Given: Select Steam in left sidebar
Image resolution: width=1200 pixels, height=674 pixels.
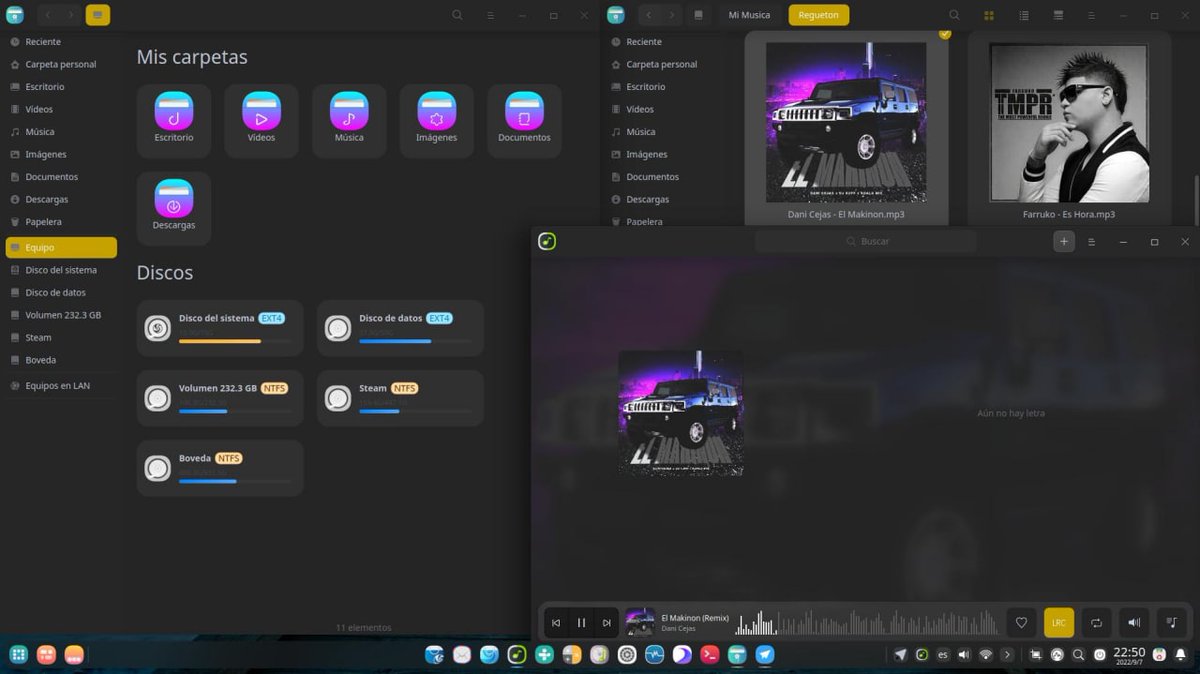Looking at the screenshot, I should [60, 337].
